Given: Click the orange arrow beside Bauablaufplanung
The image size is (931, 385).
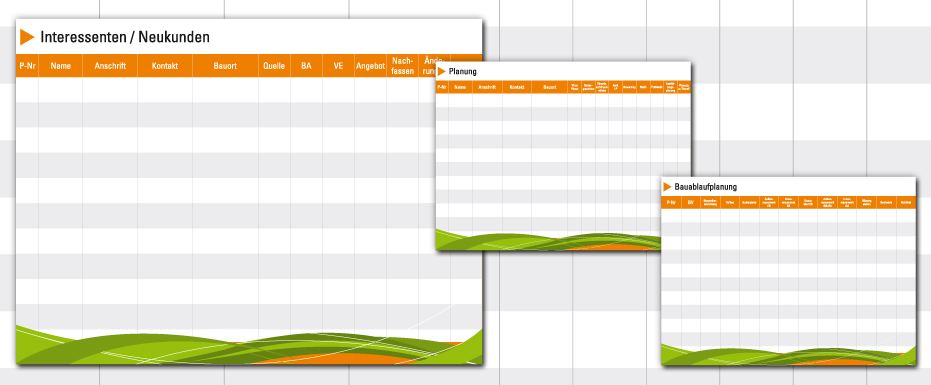Looking at the screenshot, I should click(x=667, y=187).
